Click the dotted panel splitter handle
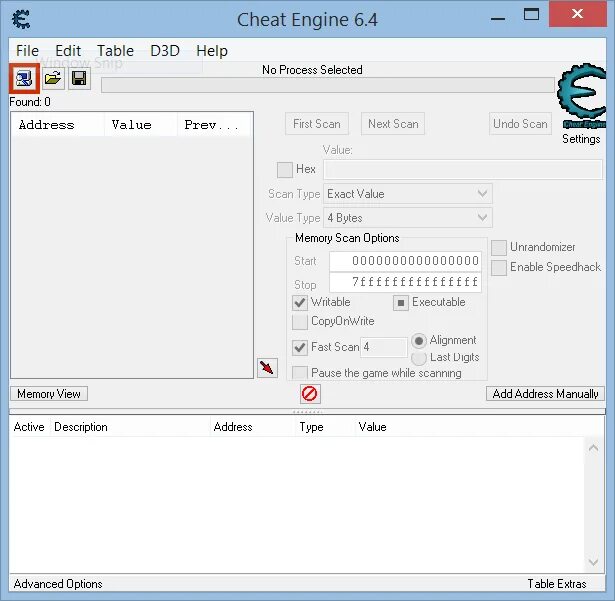Screen dimensions: 615x601 click(308, 412)
